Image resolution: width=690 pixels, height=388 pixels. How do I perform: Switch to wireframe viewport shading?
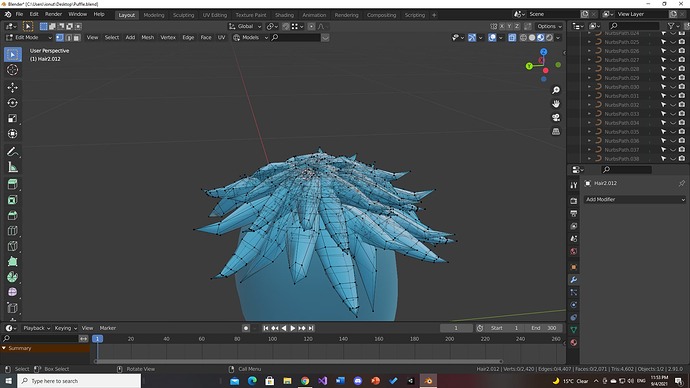pos(523,37)
